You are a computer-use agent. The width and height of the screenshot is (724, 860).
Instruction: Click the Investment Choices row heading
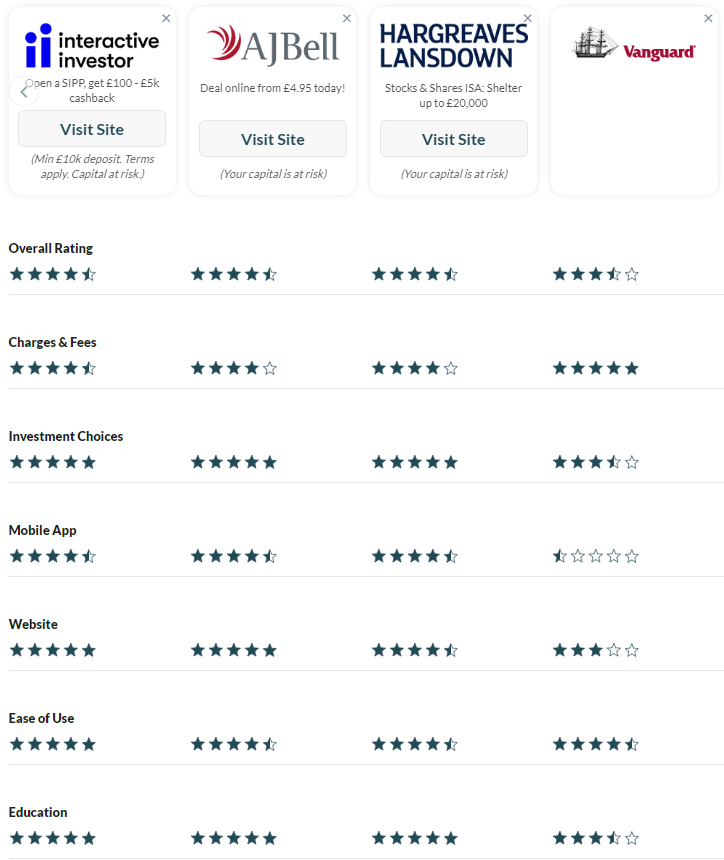66,437
